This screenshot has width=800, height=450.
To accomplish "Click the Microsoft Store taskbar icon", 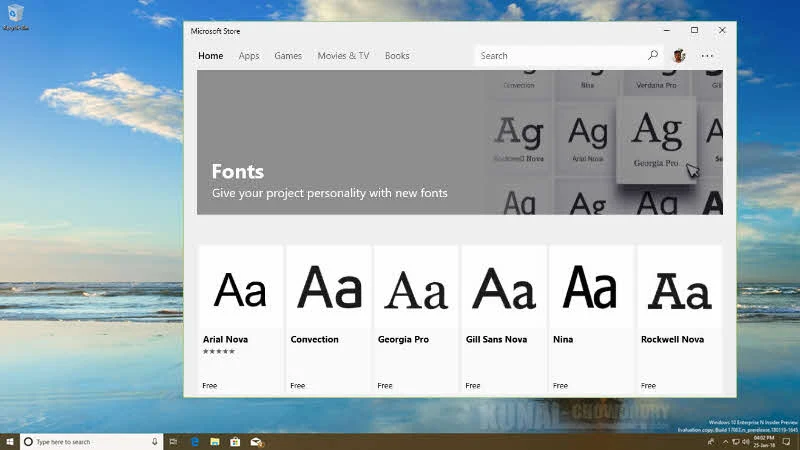I will tap(235, 442).
